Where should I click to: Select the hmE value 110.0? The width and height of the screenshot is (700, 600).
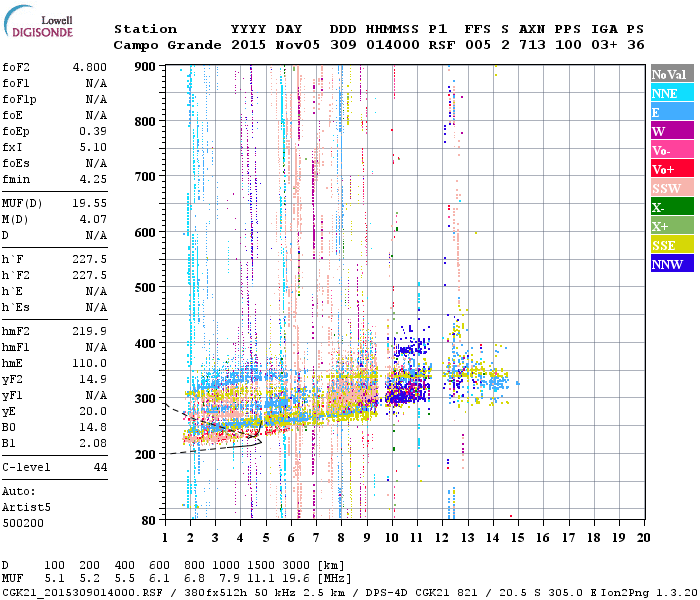point(90,363)
